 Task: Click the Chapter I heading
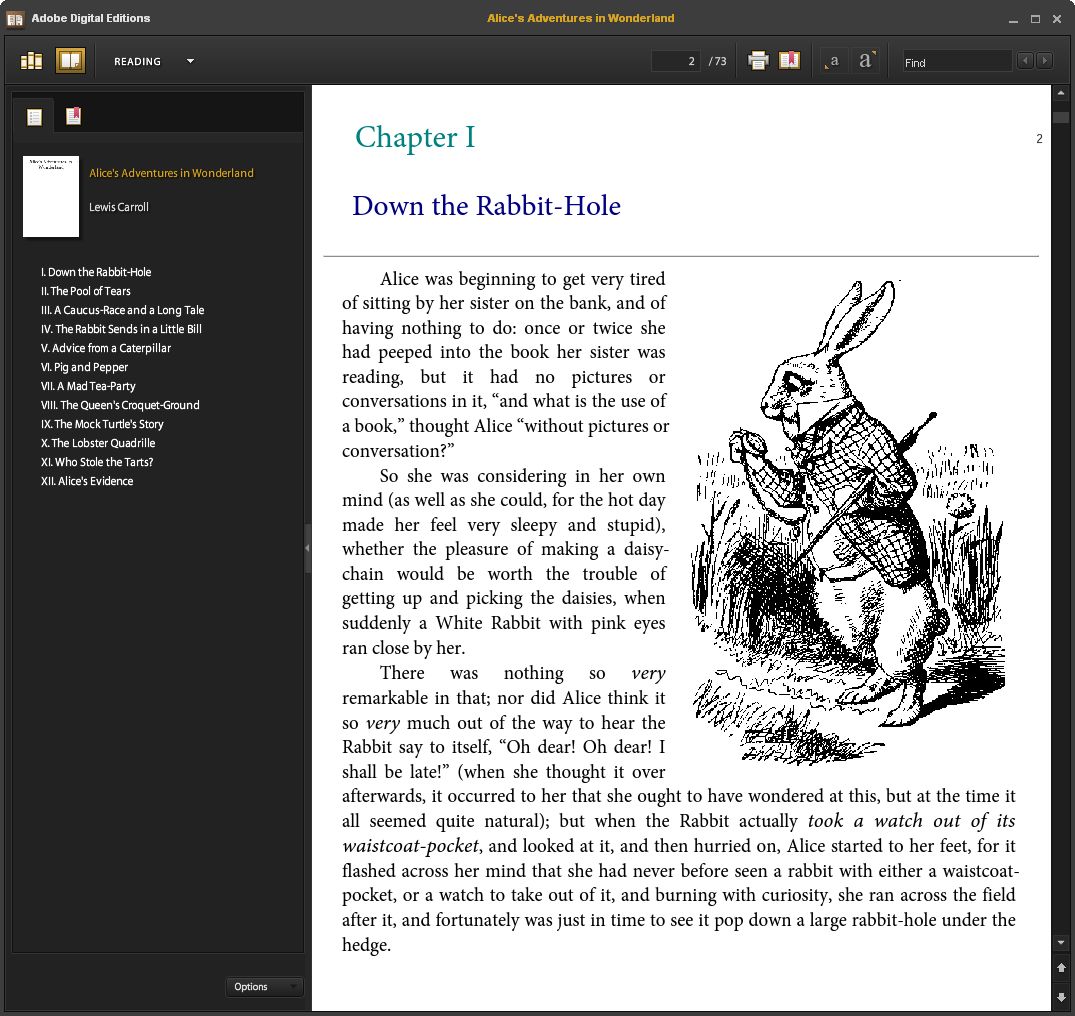(x=415, y=138)
